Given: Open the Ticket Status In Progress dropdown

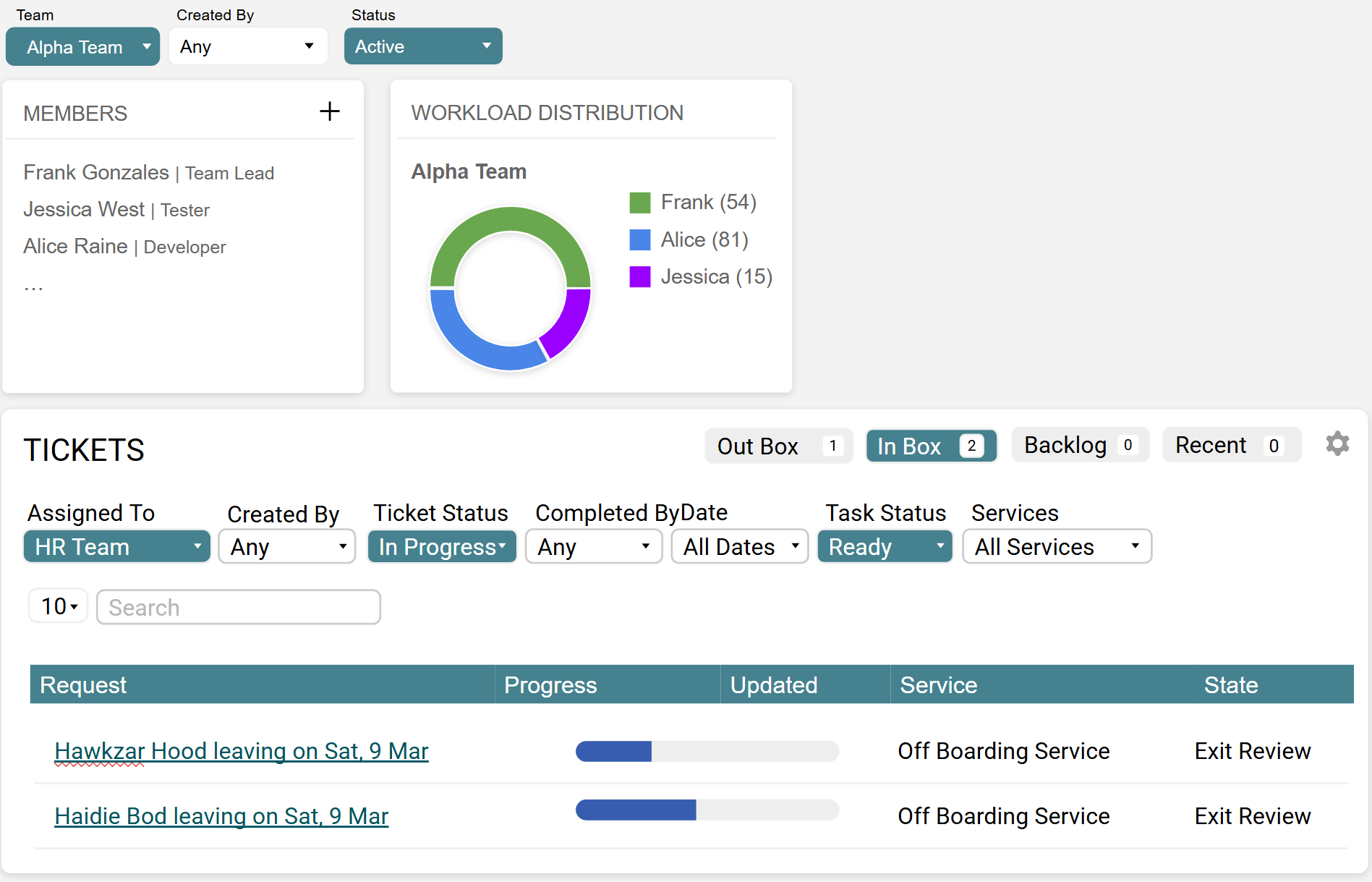Looking at the screenshot, I should click(x=441, y=546).
